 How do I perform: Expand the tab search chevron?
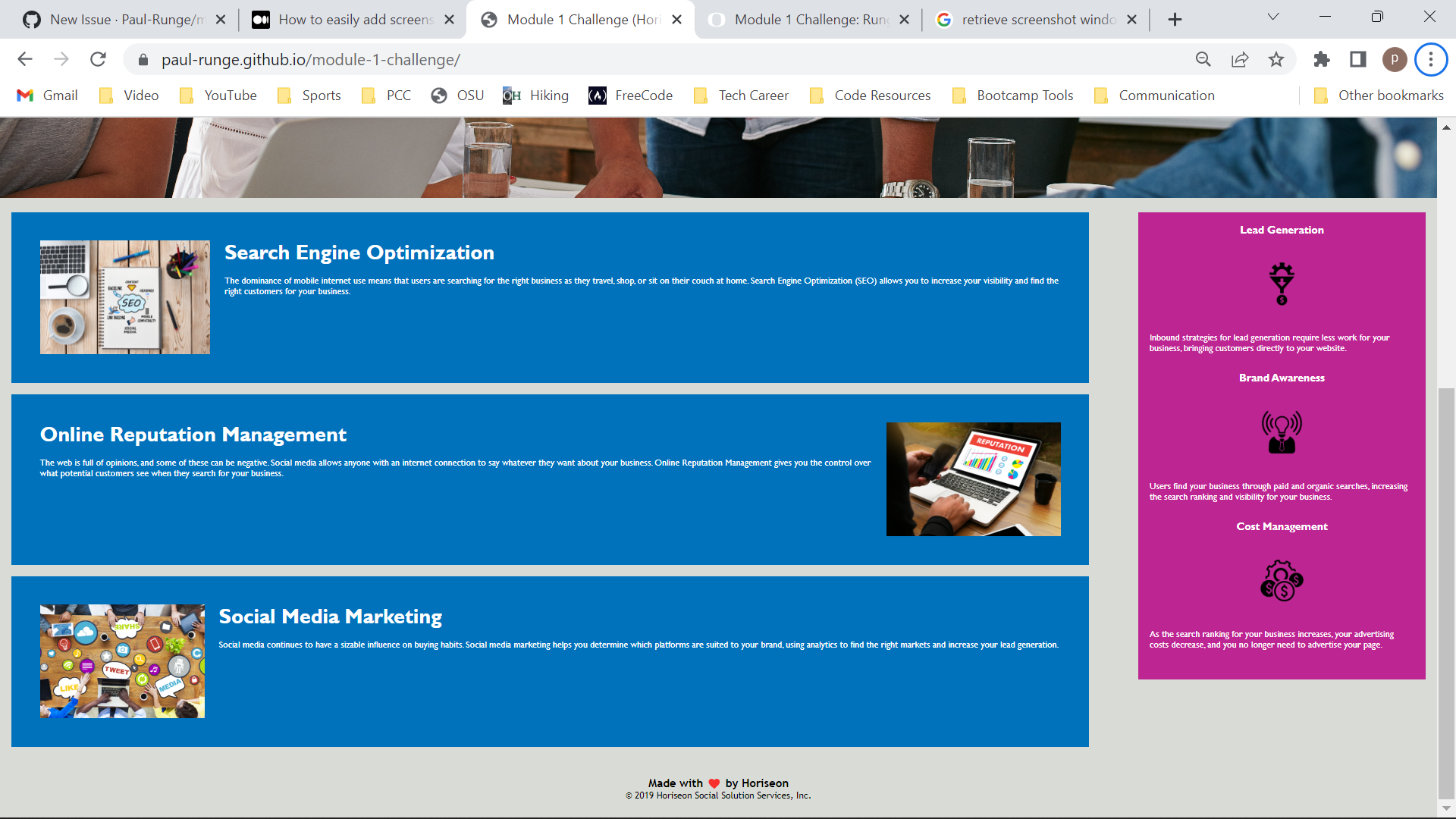point(1273,17)
